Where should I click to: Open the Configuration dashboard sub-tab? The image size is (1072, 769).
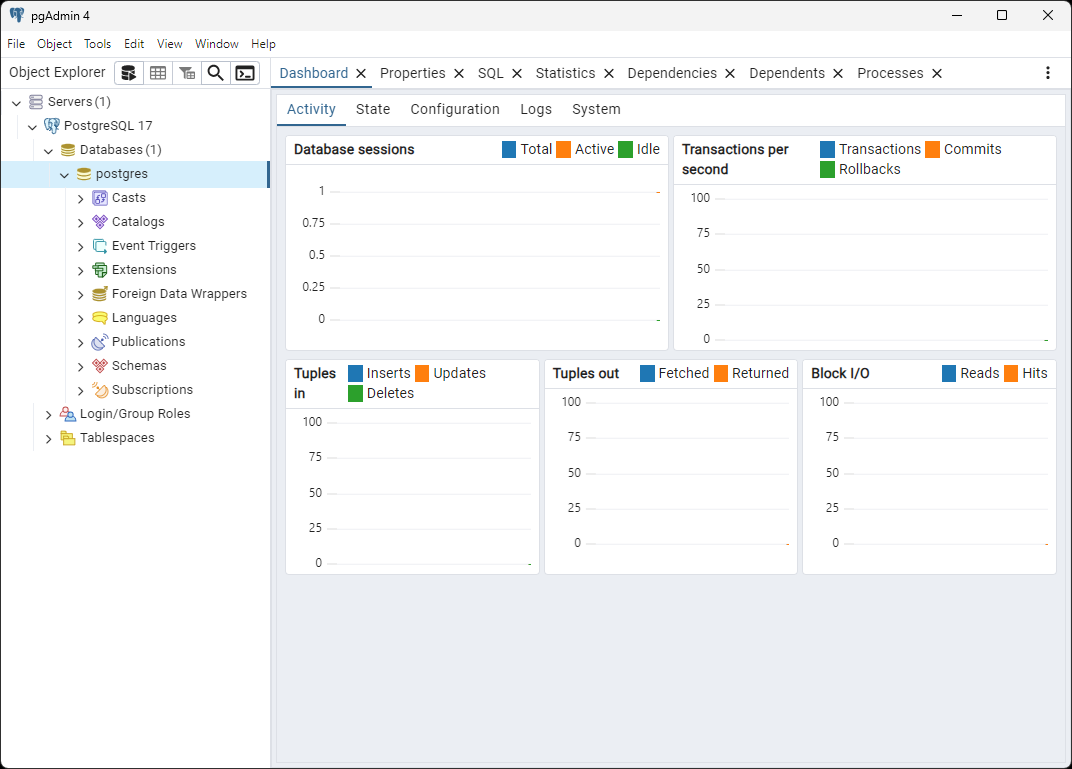point(455,109)
